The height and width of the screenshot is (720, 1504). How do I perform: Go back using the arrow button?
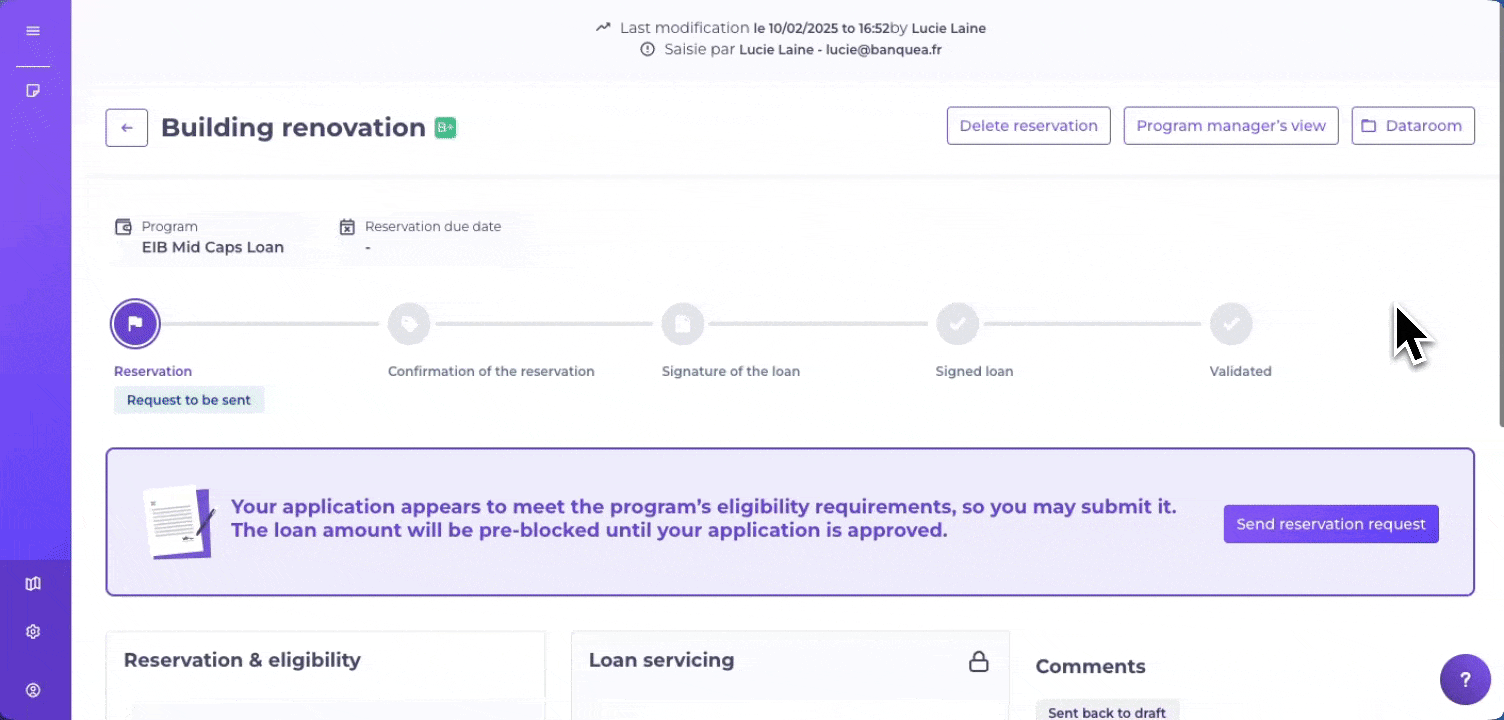[127, 128]
